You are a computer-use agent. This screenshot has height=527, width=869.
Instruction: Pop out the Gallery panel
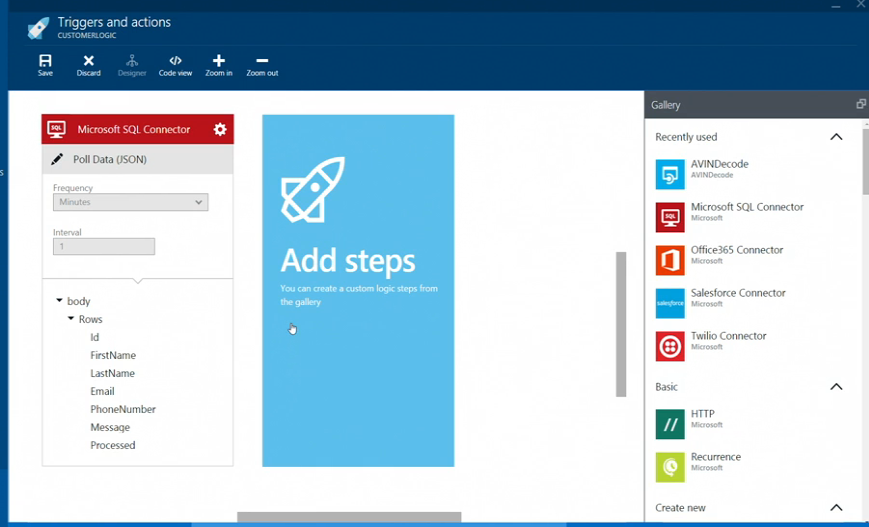[x=861, y=104]
